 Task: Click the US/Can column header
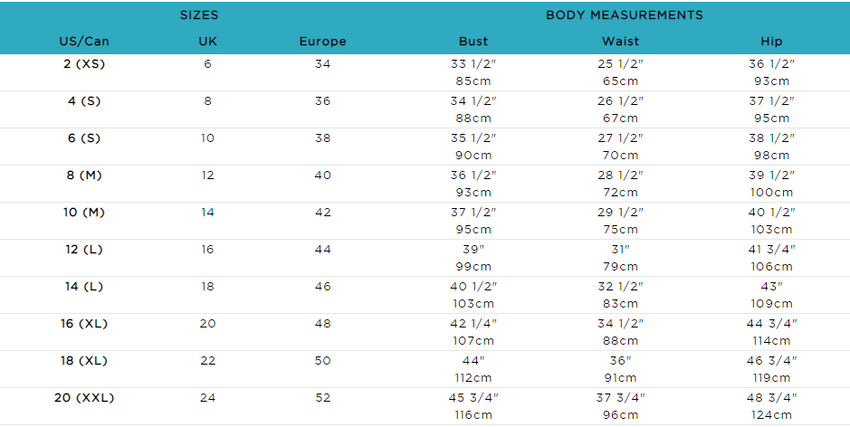coord(84,41)
